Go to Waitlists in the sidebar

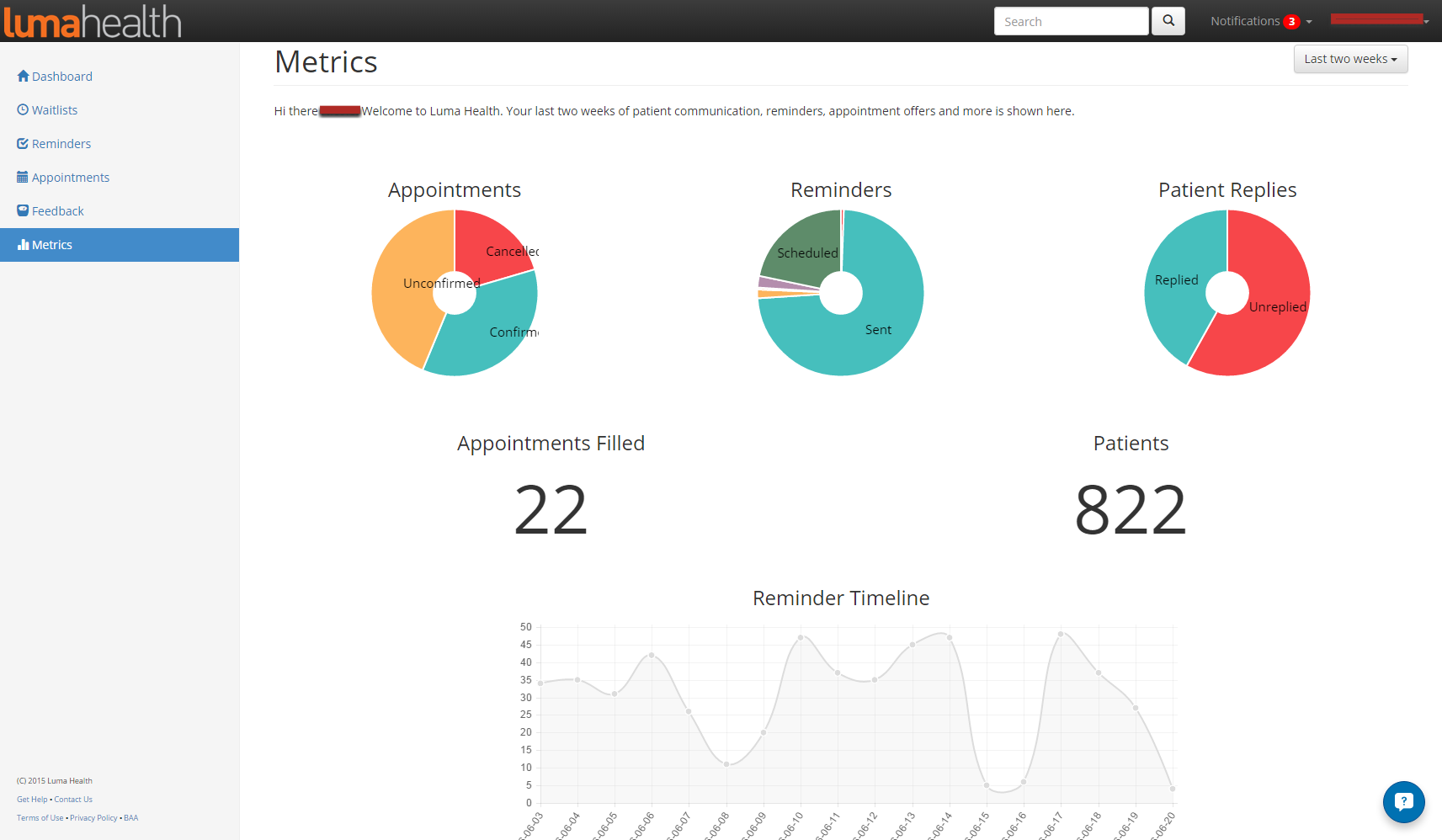coord(55,110)
